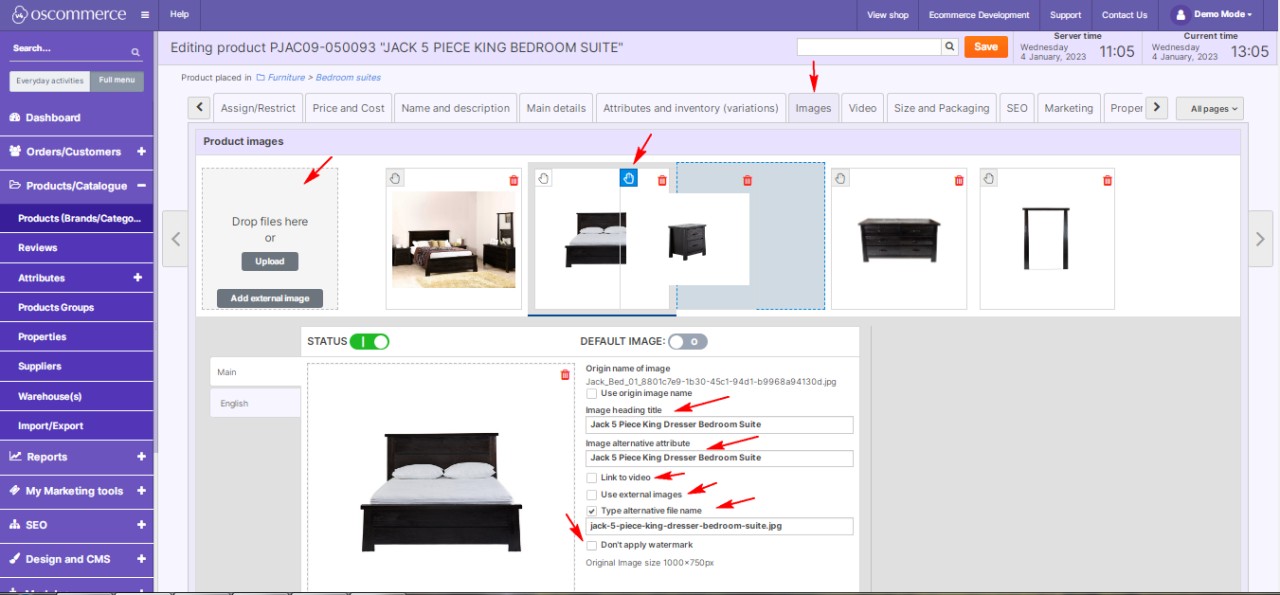Viewport: 1280px width, 595px height.
Task: Click the Image alternative attribute field
Action: pos(720,458)
